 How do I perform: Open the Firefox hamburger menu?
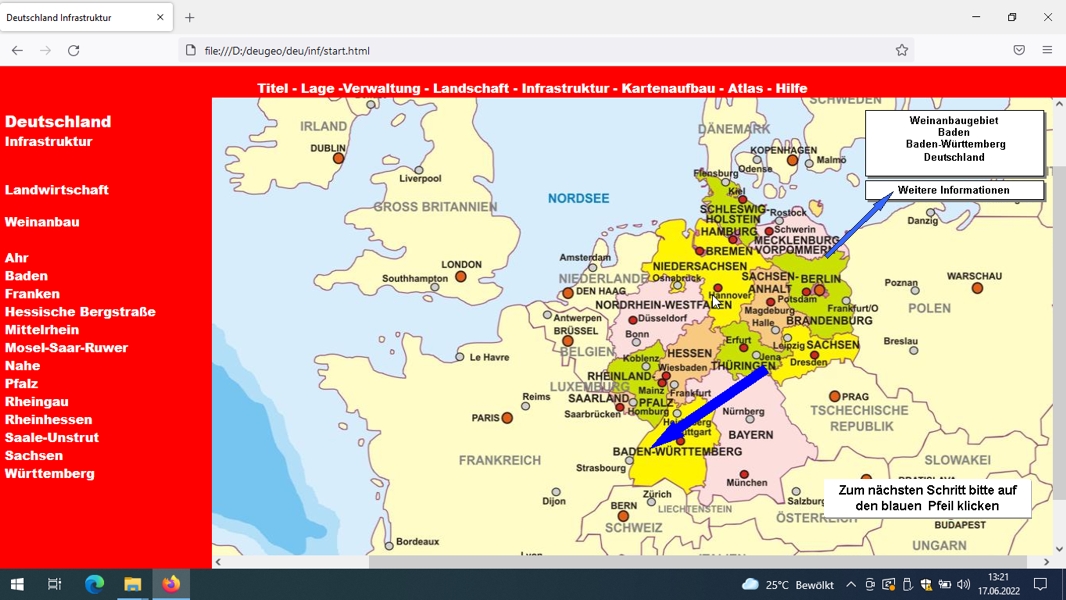tap(1047, 50)
